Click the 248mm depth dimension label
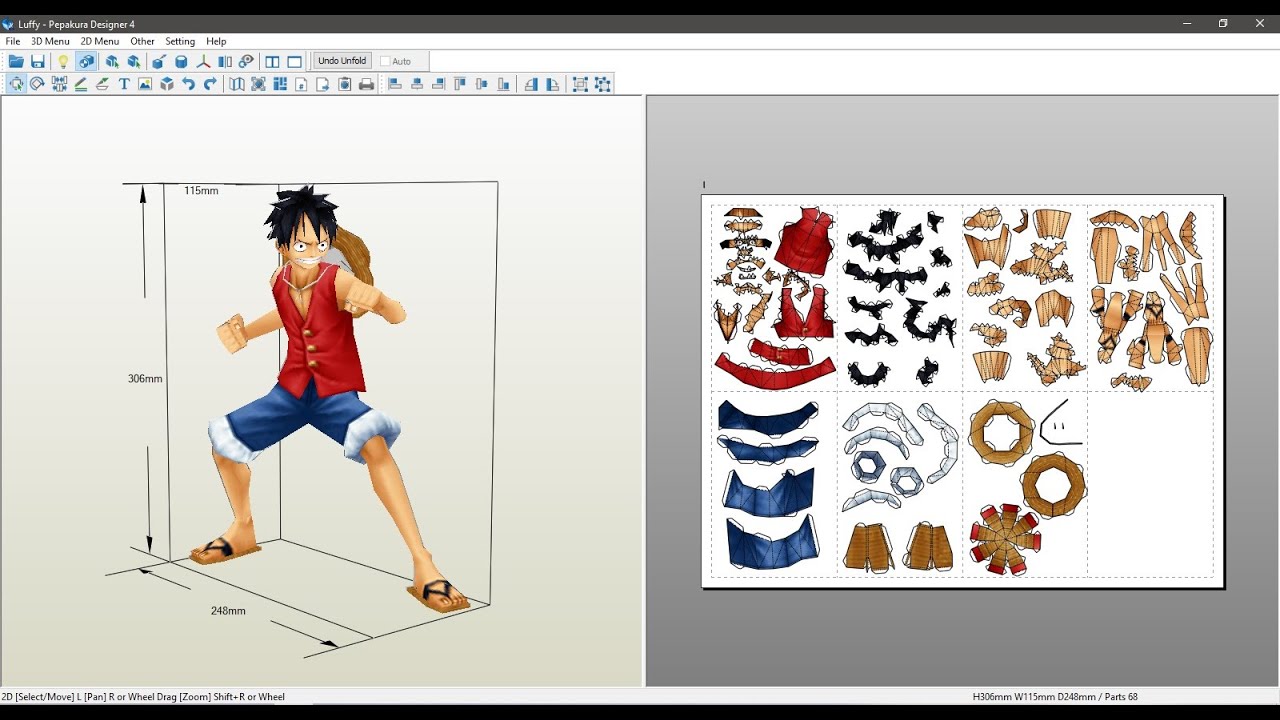 [x=228, y=611]
